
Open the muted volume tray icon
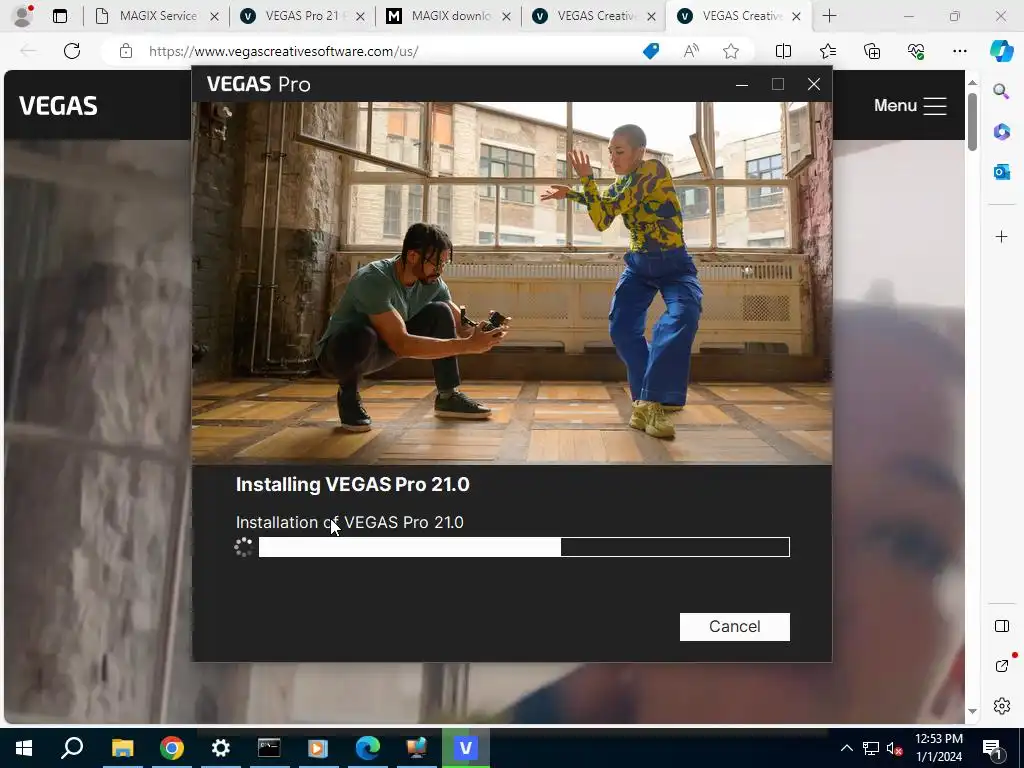(x=894, y=748)
